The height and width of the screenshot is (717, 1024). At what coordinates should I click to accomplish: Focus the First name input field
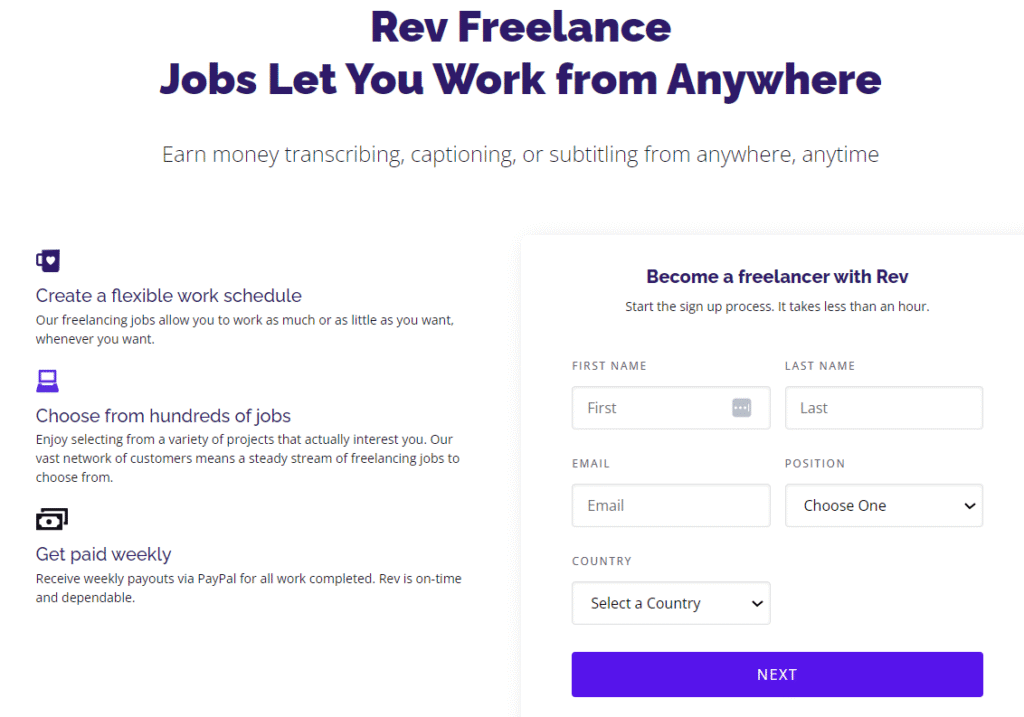coord(650,408)
